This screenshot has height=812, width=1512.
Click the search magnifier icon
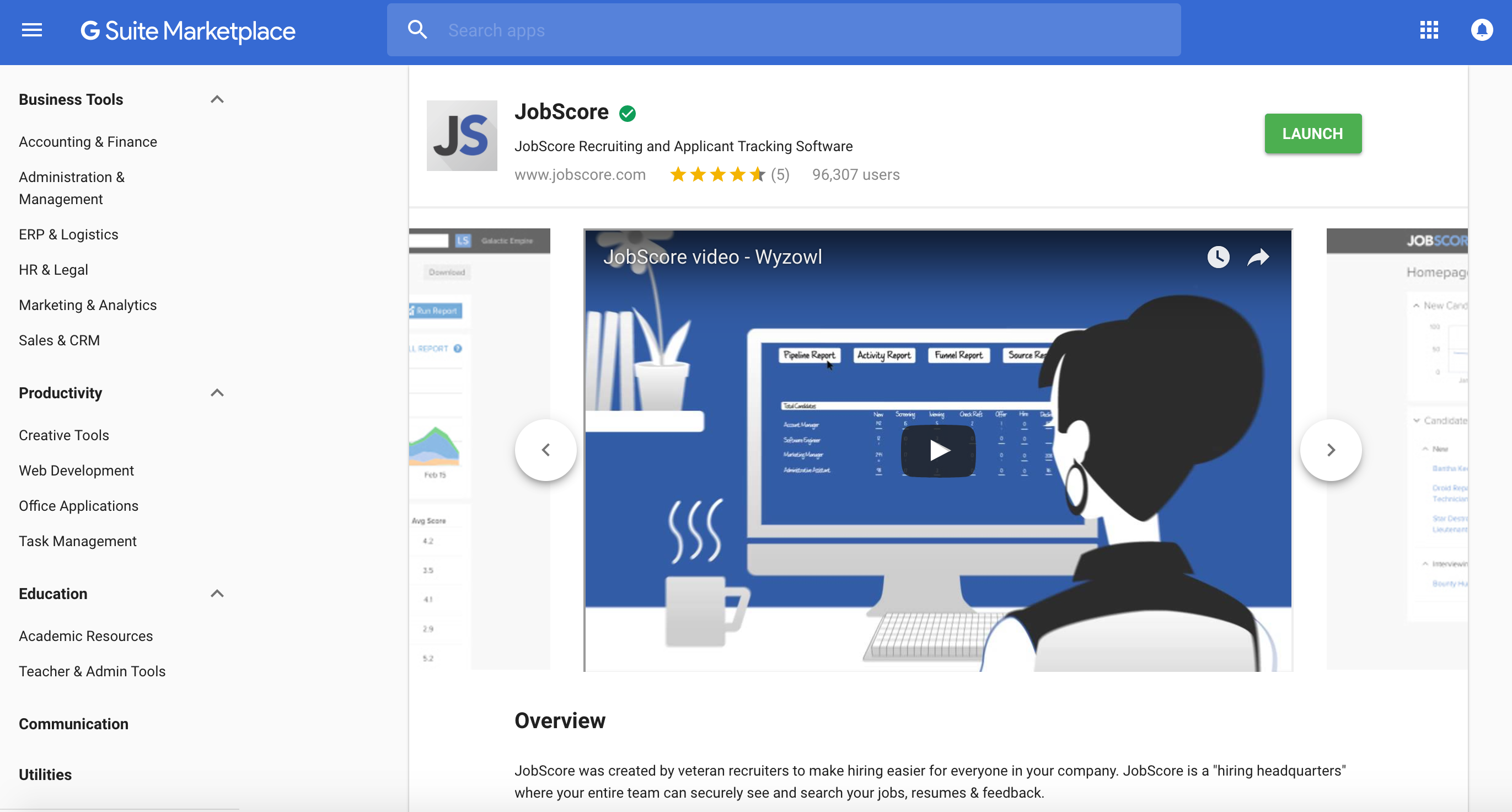tap(417, 29)
